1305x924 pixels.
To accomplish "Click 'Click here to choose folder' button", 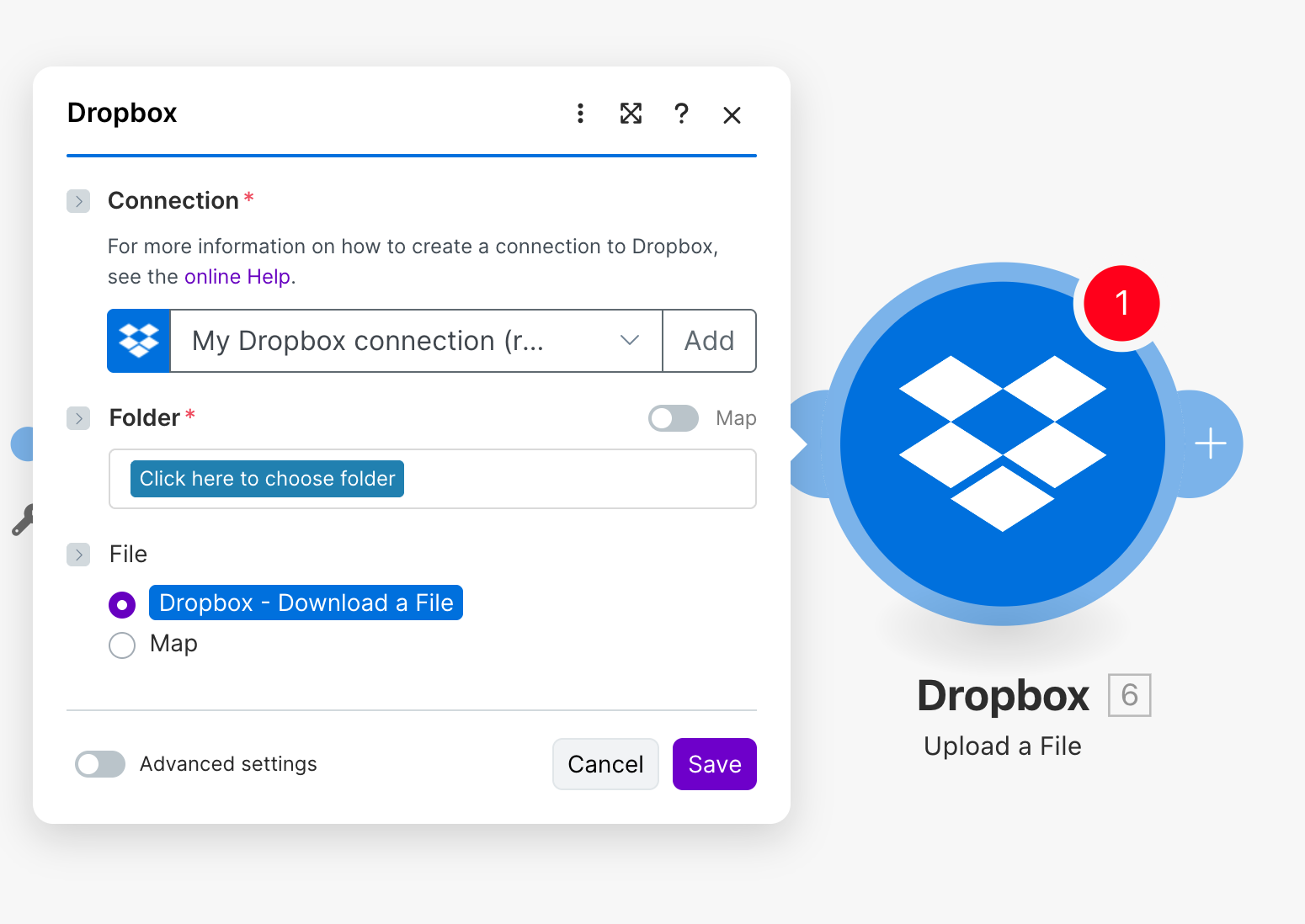I will coord(267,479).
